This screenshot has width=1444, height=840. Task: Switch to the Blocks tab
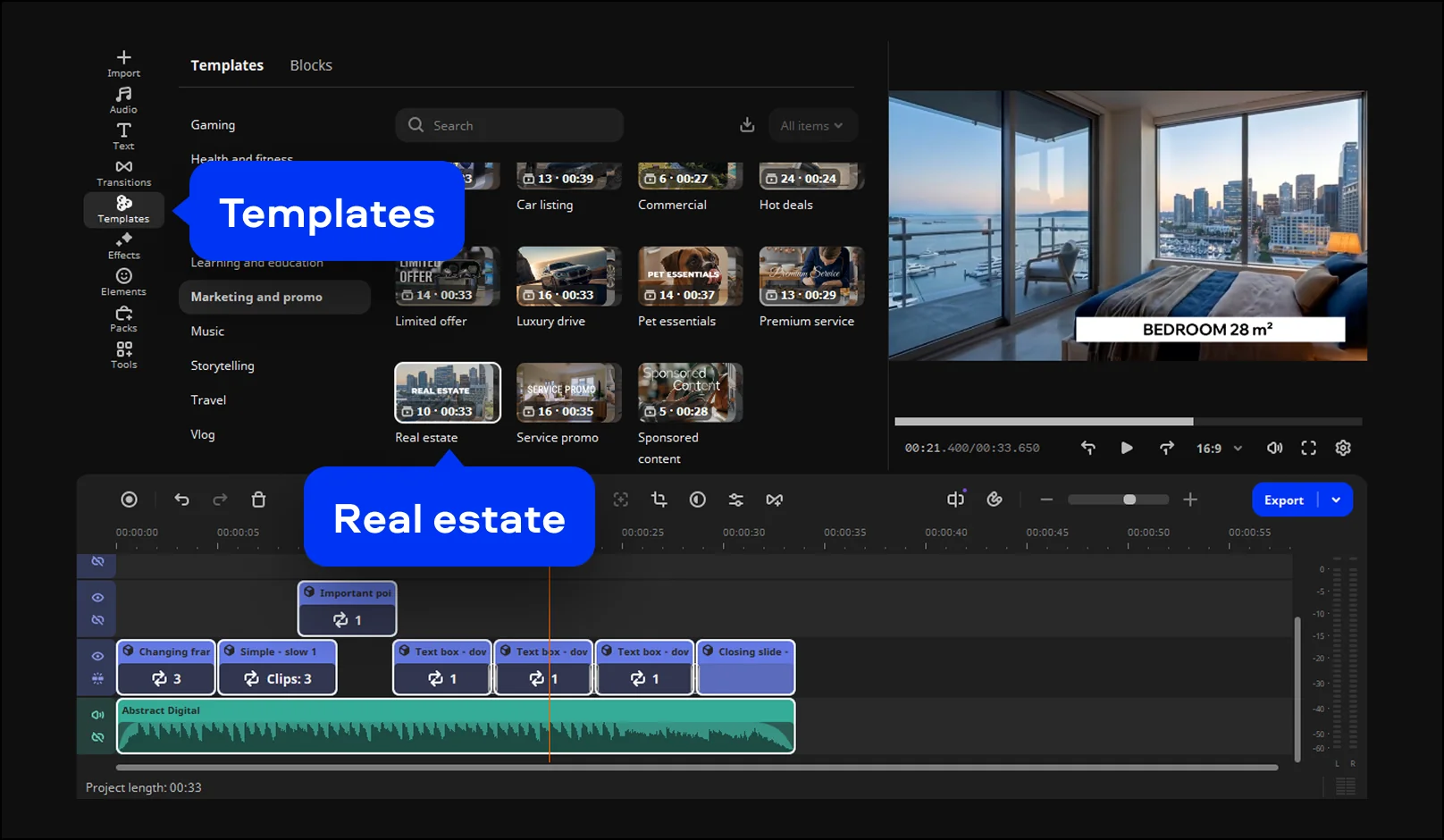(x=311, y=65)
